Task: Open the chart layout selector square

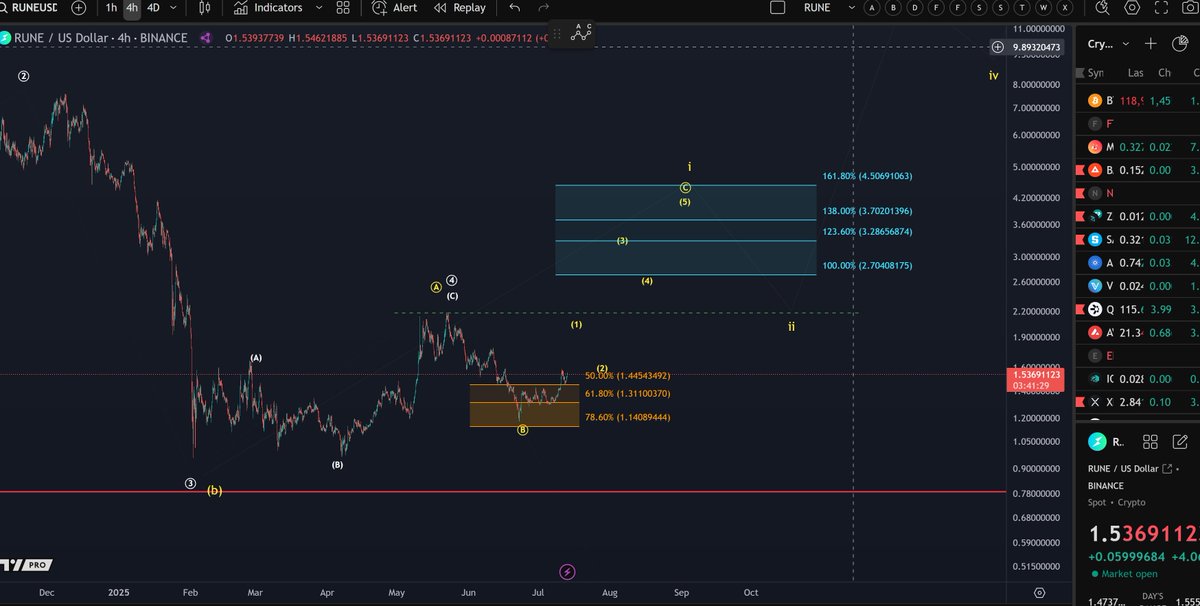Action: (778, 7)
